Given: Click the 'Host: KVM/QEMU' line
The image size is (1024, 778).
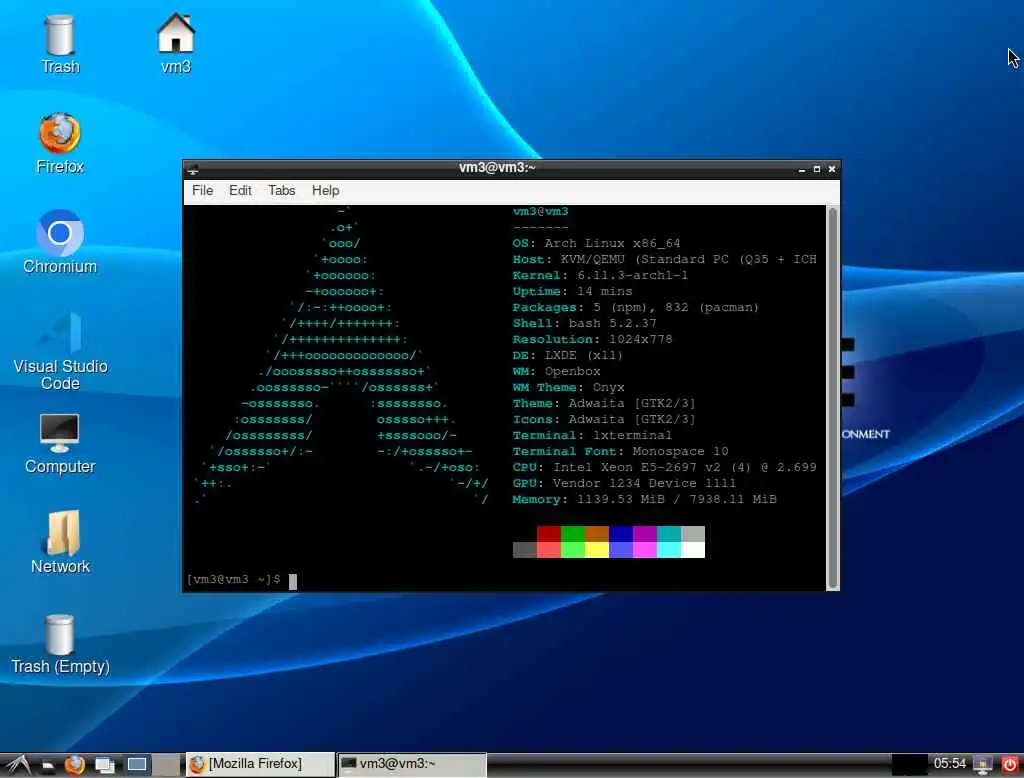Looking at the screenshot, I should point(664,259).
